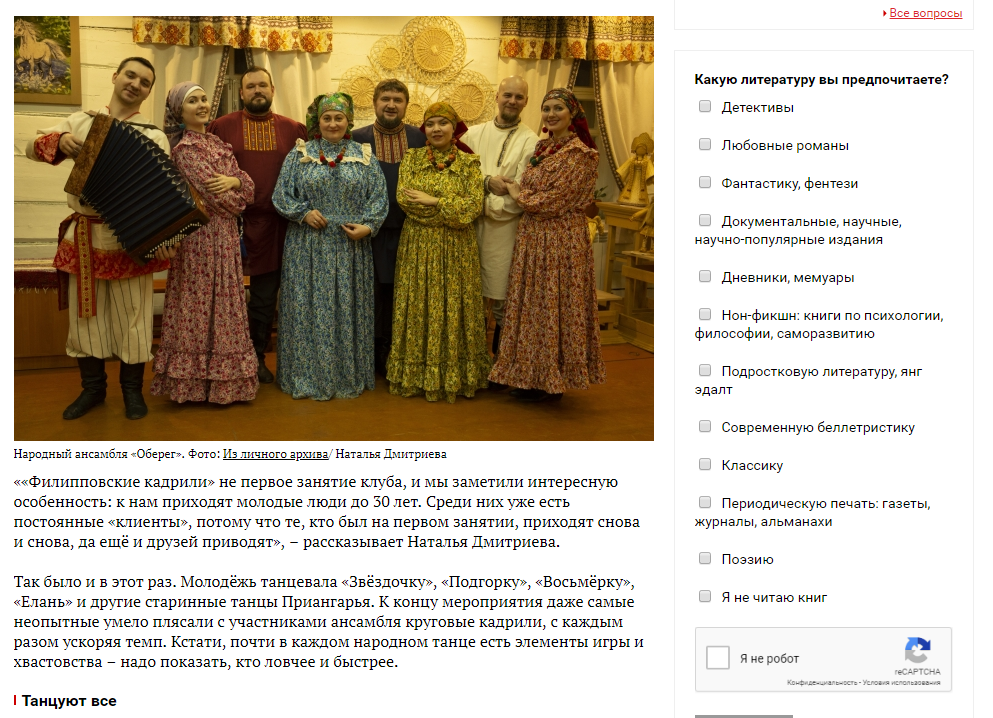Open the 'Все вопросы' link
The image size is (993, 718).
(925, 13)
